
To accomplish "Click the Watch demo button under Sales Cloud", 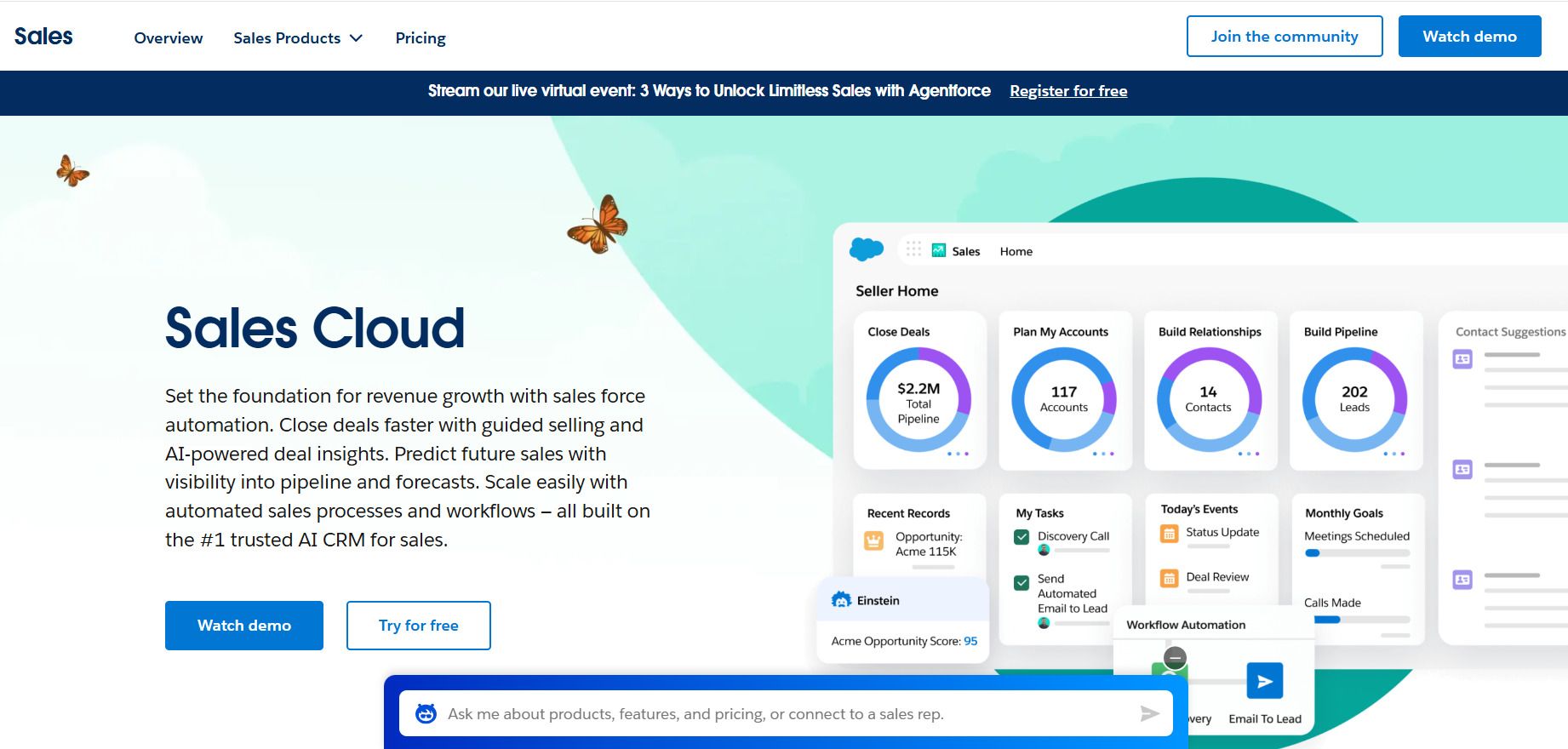I will point(244,626).
